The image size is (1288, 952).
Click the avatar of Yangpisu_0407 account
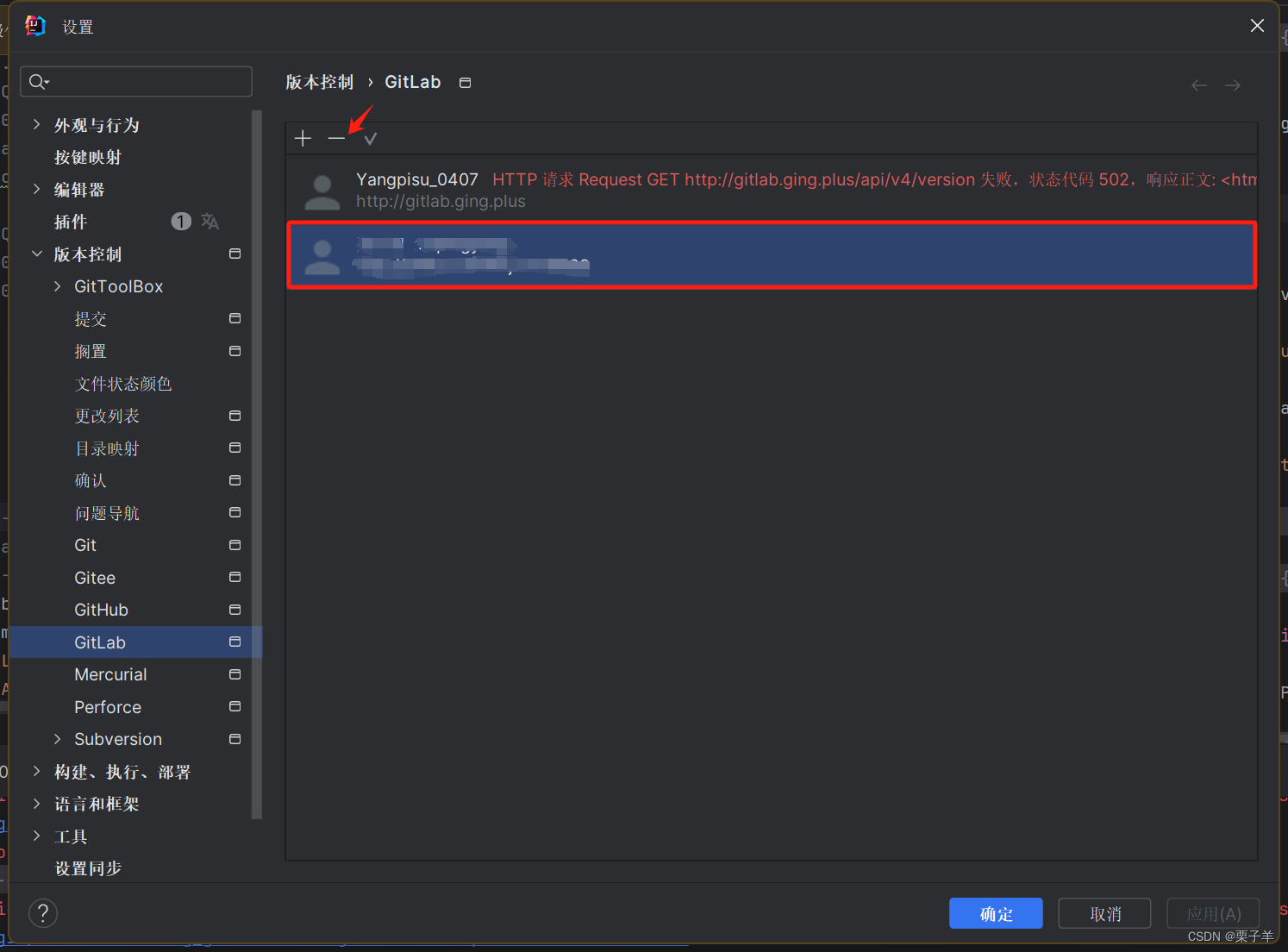(322, 191)
